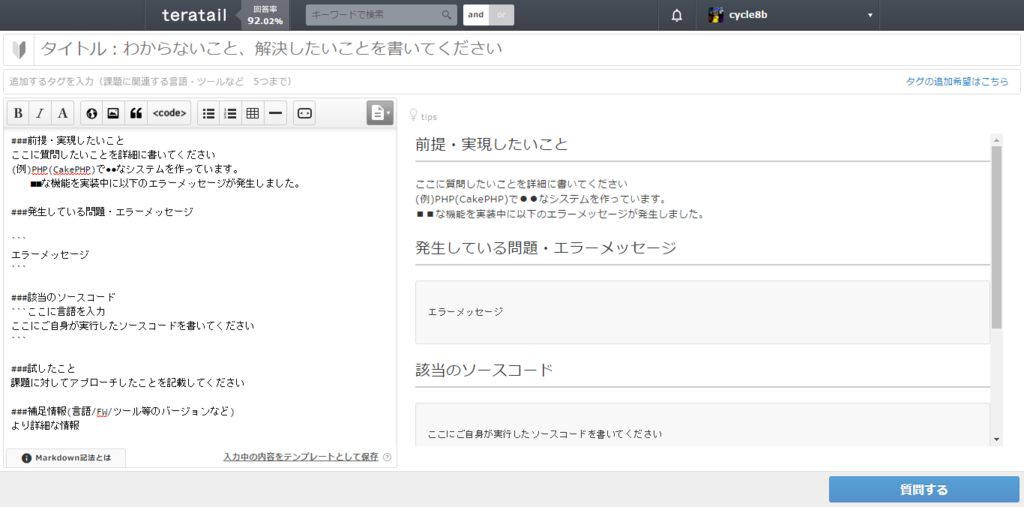Screen dimensions: 1024x507
Task: Open the template document dropdown
Action: pos(380,113)
